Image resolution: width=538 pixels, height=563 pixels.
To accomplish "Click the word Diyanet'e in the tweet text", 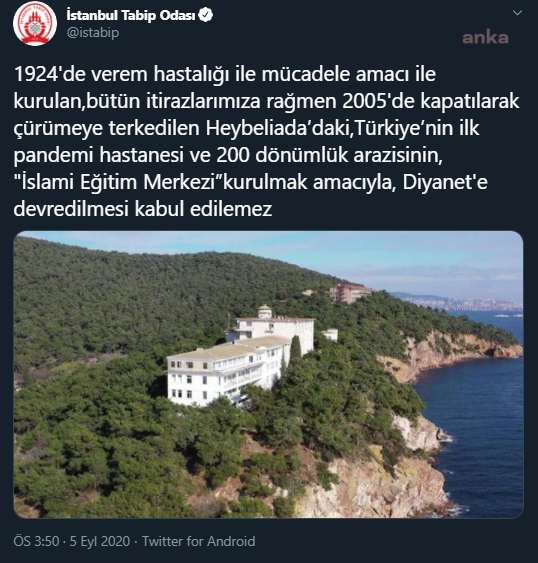I will click(445, 182).
